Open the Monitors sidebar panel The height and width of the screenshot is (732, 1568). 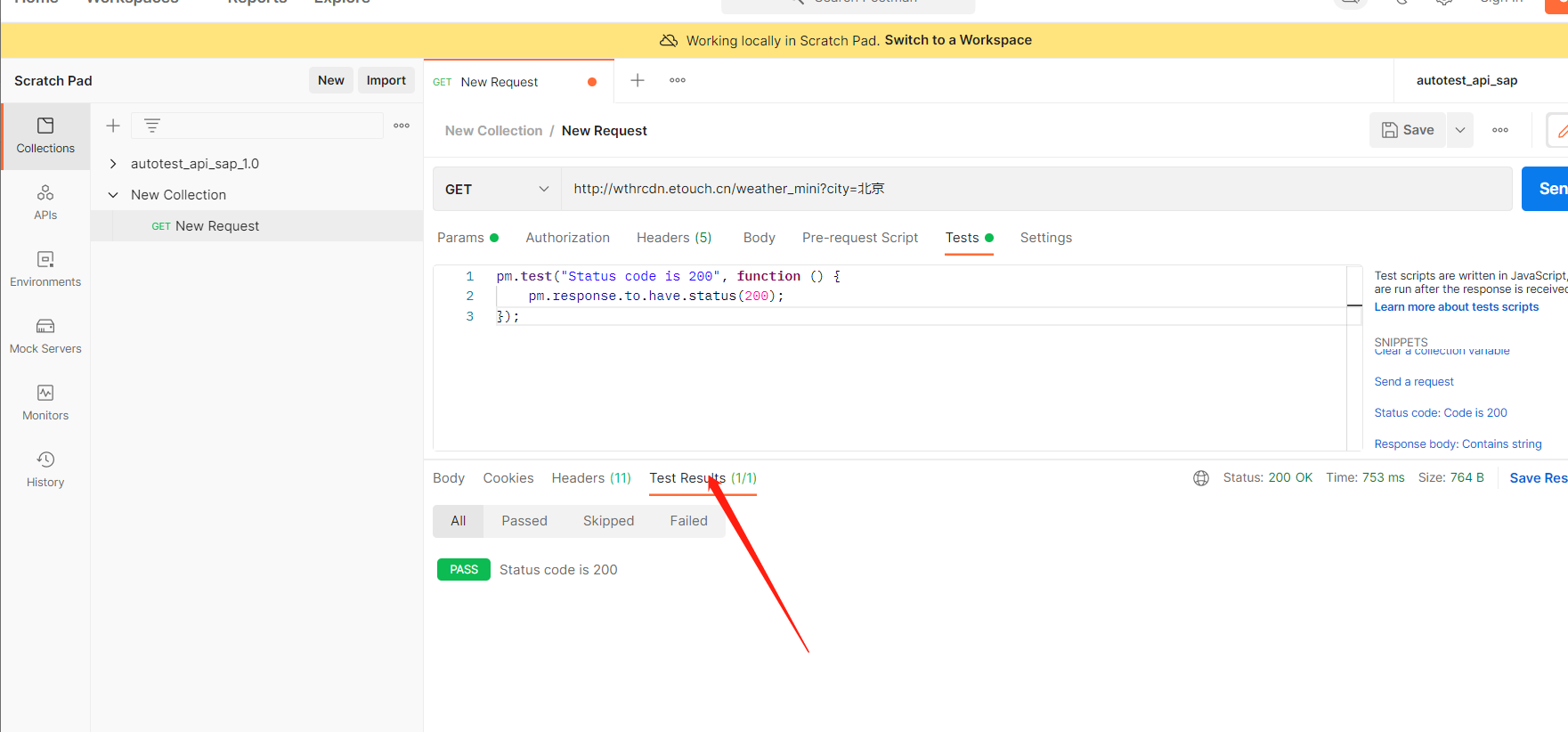click(x=45, y=403)
